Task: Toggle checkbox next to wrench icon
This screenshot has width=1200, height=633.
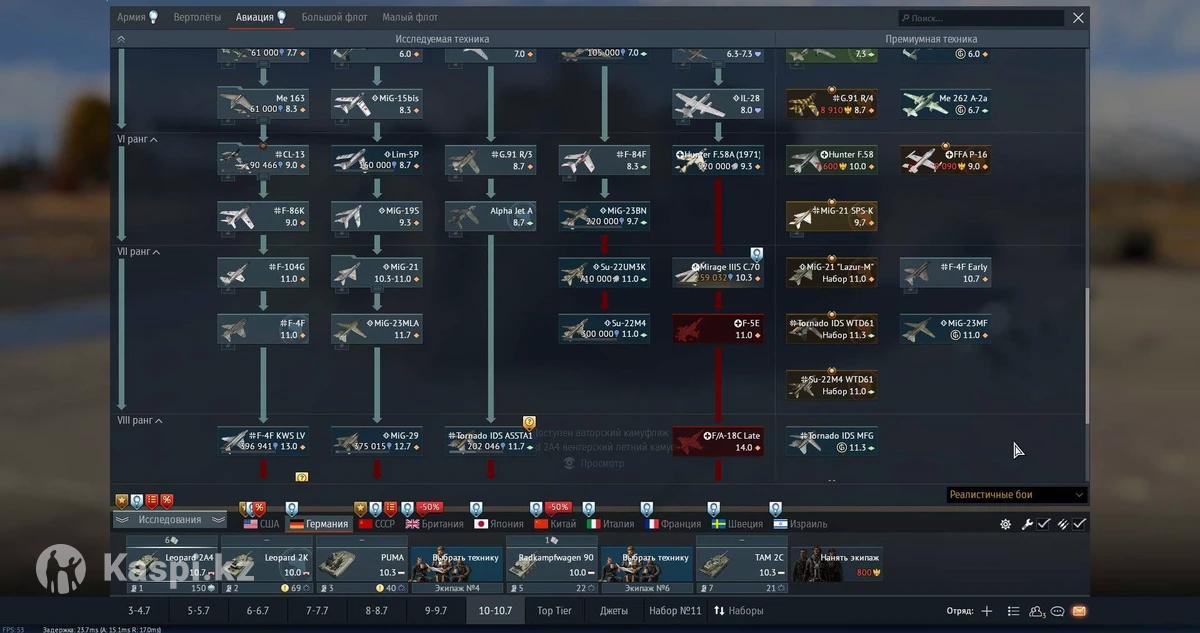Action: tap(1043, 524)
